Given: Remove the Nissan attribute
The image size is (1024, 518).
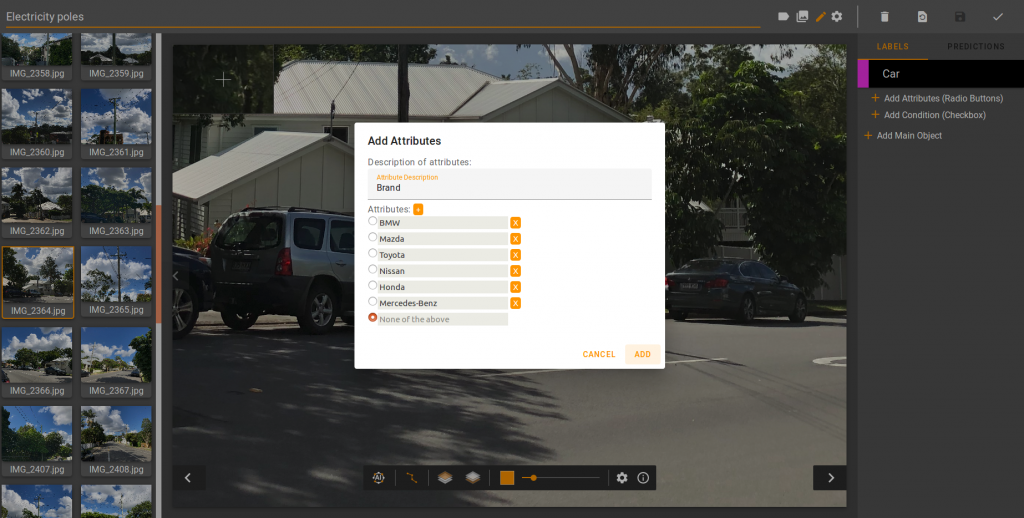Looking at the screenshot, I should (x=515, y=271).
